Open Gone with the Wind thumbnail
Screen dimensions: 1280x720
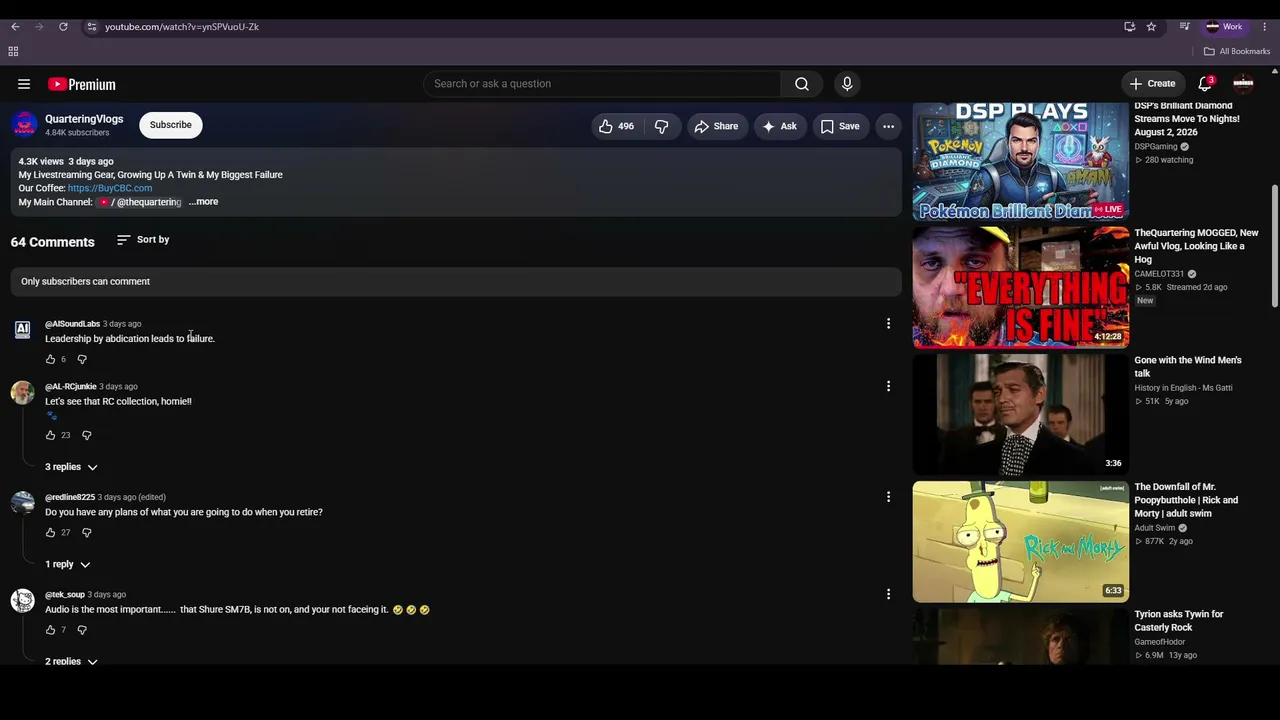pos(1020,414)
